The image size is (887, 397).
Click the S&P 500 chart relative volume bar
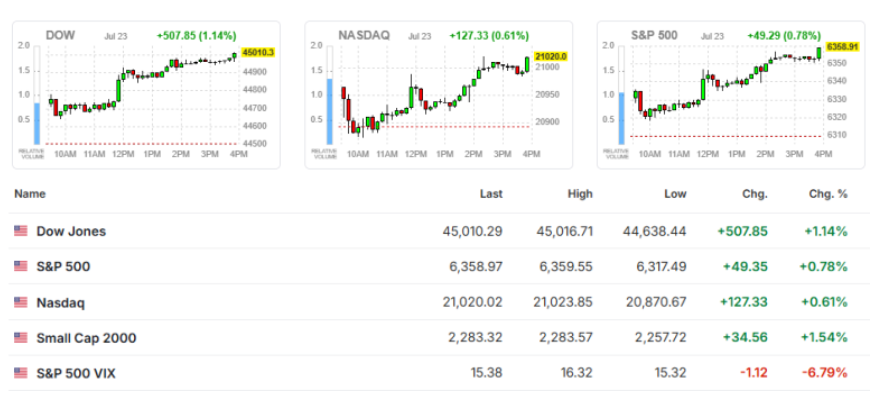tap(622, 95)
